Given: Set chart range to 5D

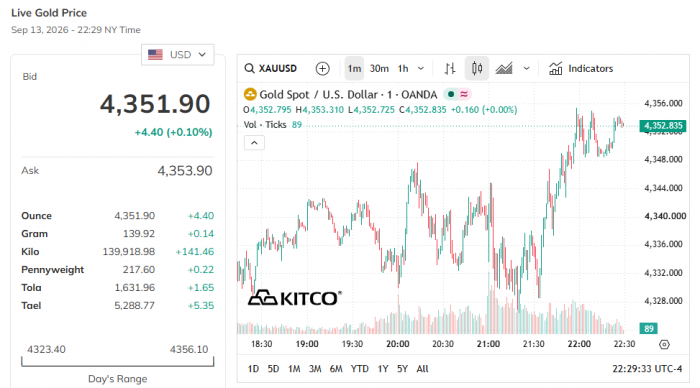Looking at the screenshot, I should (x=273, y=369).
